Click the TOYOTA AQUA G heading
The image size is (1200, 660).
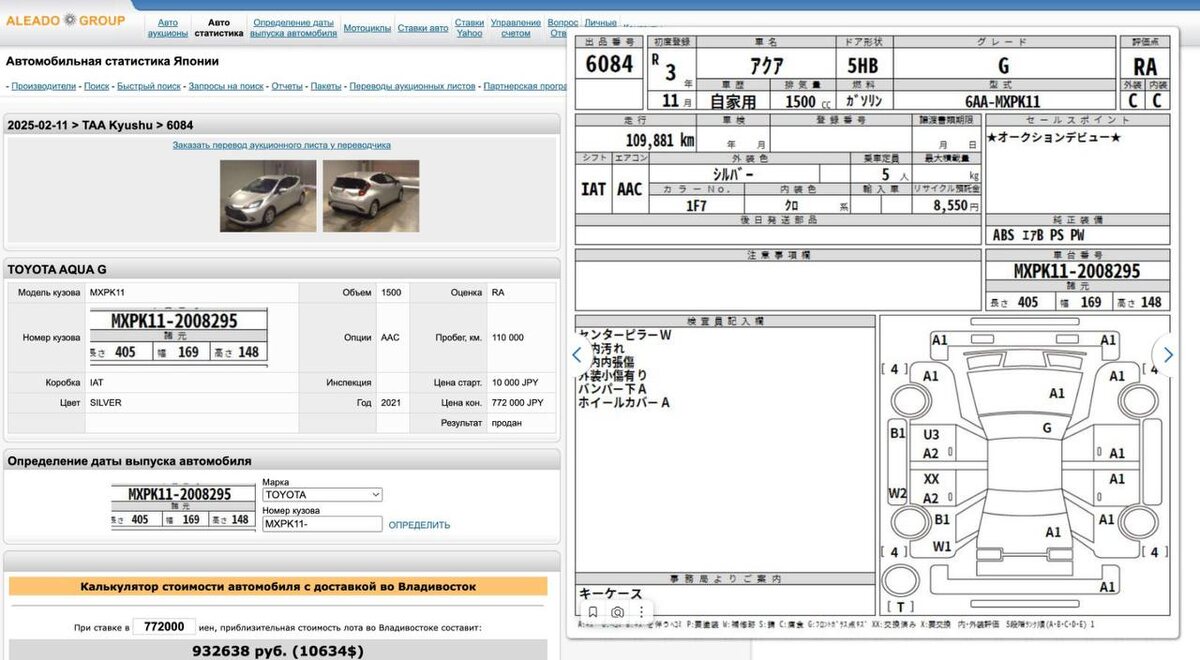(57, 269)
